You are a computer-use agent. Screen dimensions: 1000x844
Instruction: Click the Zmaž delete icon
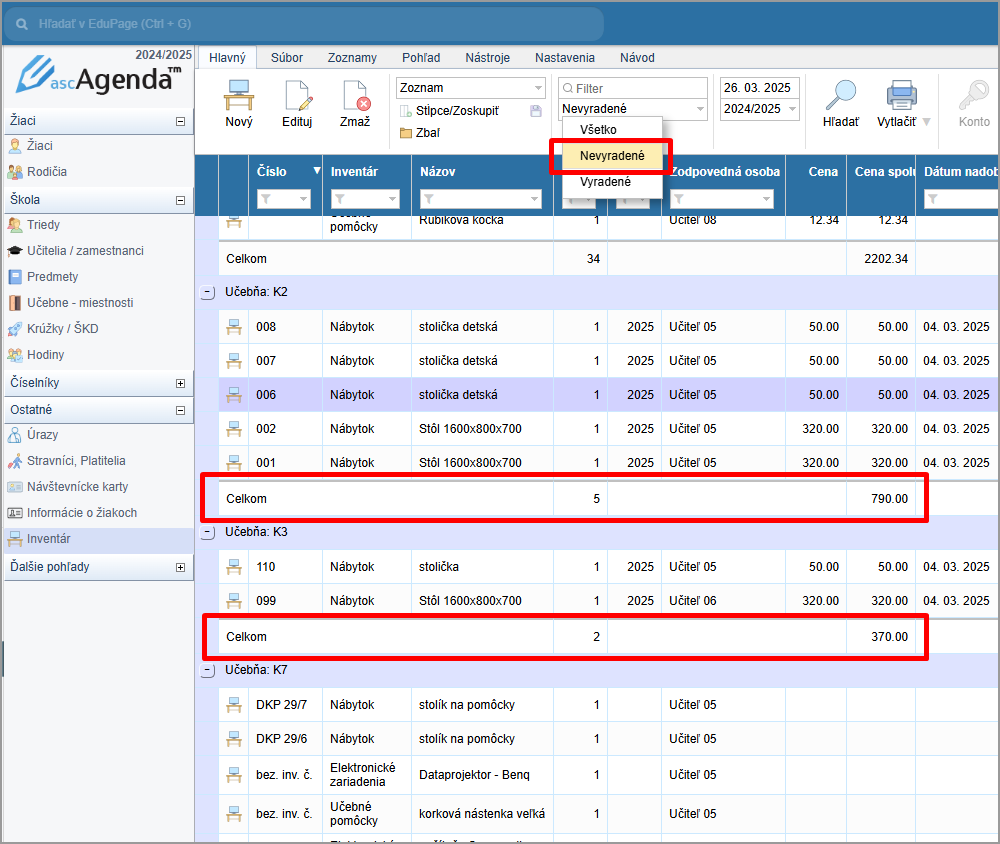[355, 96]
